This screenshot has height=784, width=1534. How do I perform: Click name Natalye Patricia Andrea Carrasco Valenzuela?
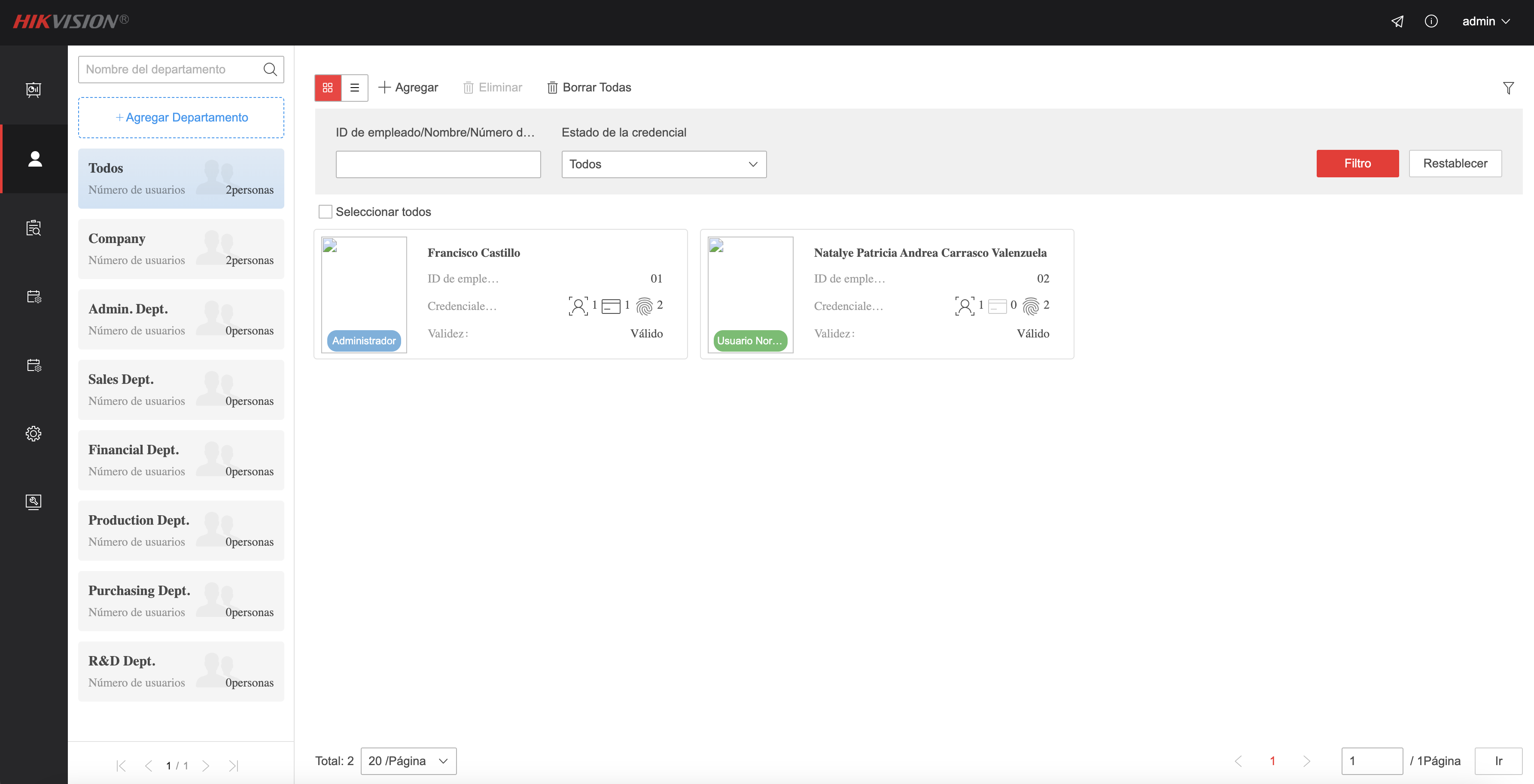pyautogui.click(x=930, y=253)
